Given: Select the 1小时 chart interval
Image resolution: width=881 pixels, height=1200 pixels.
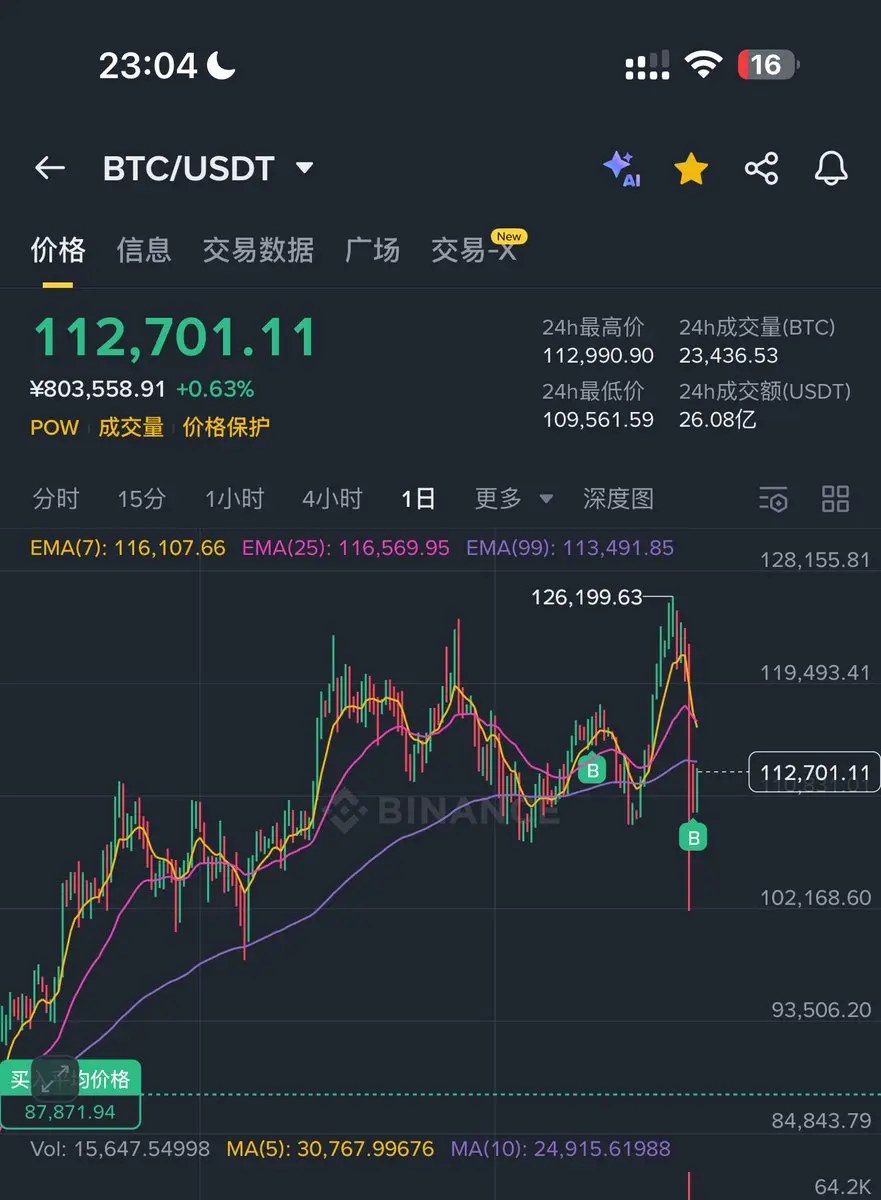Looking at the screenshot, I should 234,498.
